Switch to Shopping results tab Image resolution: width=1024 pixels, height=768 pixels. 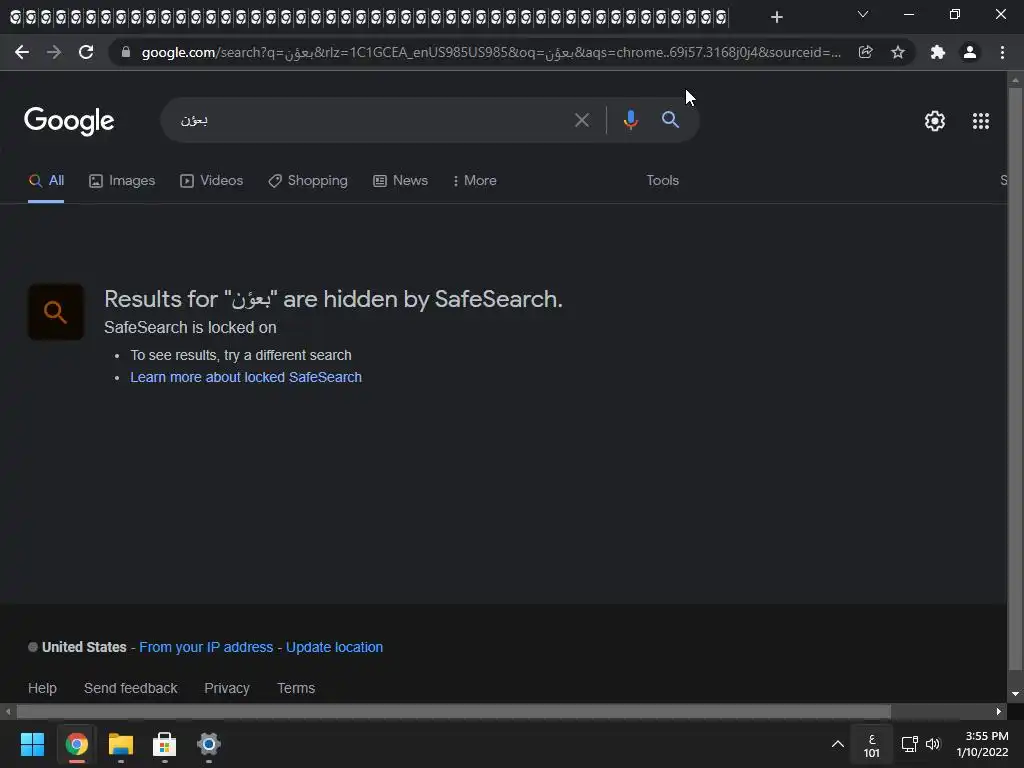tap(308, 181)
